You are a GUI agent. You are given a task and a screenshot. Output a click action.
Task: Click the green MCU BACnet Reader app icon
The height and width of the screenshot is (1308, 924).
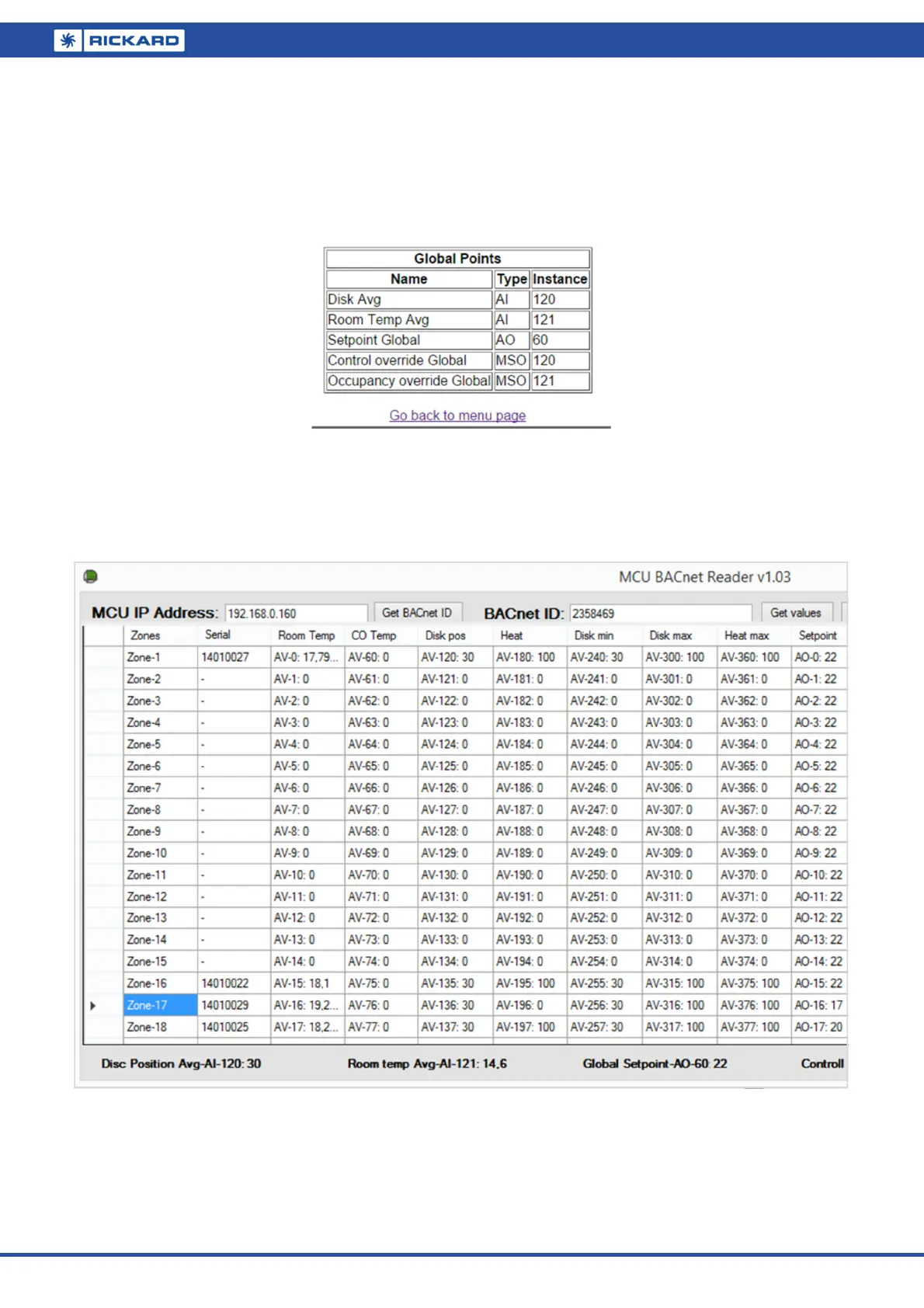click(x=91, y=576)
